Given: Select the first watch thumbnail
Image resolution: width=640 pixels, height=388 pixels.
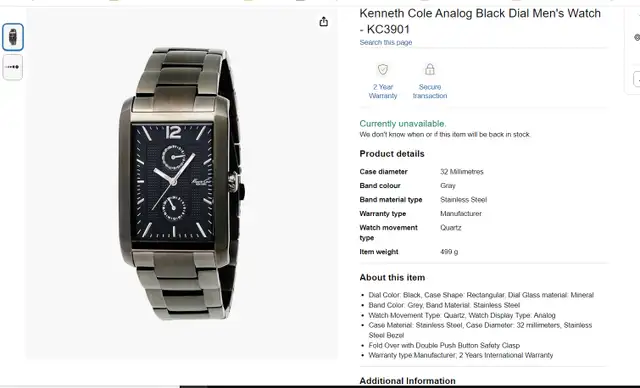Looking at the screenshot, I should click(x=13, y=37).
